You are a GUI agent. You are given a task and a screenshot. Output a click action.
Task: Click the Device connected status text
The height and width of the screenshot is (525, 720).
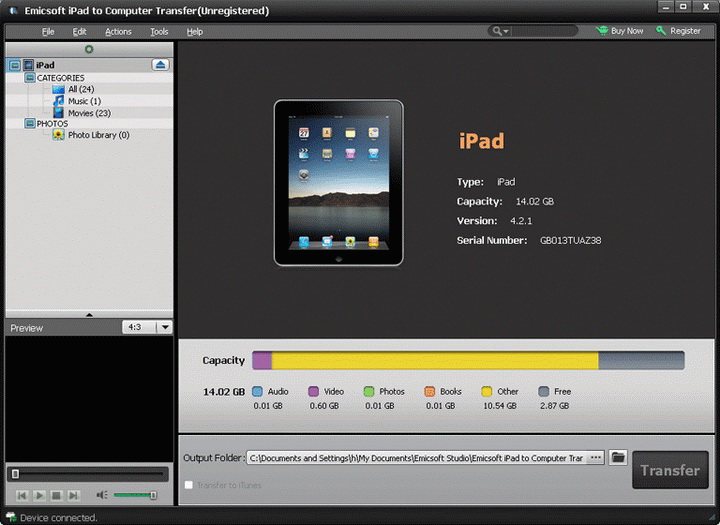(59, 518)
